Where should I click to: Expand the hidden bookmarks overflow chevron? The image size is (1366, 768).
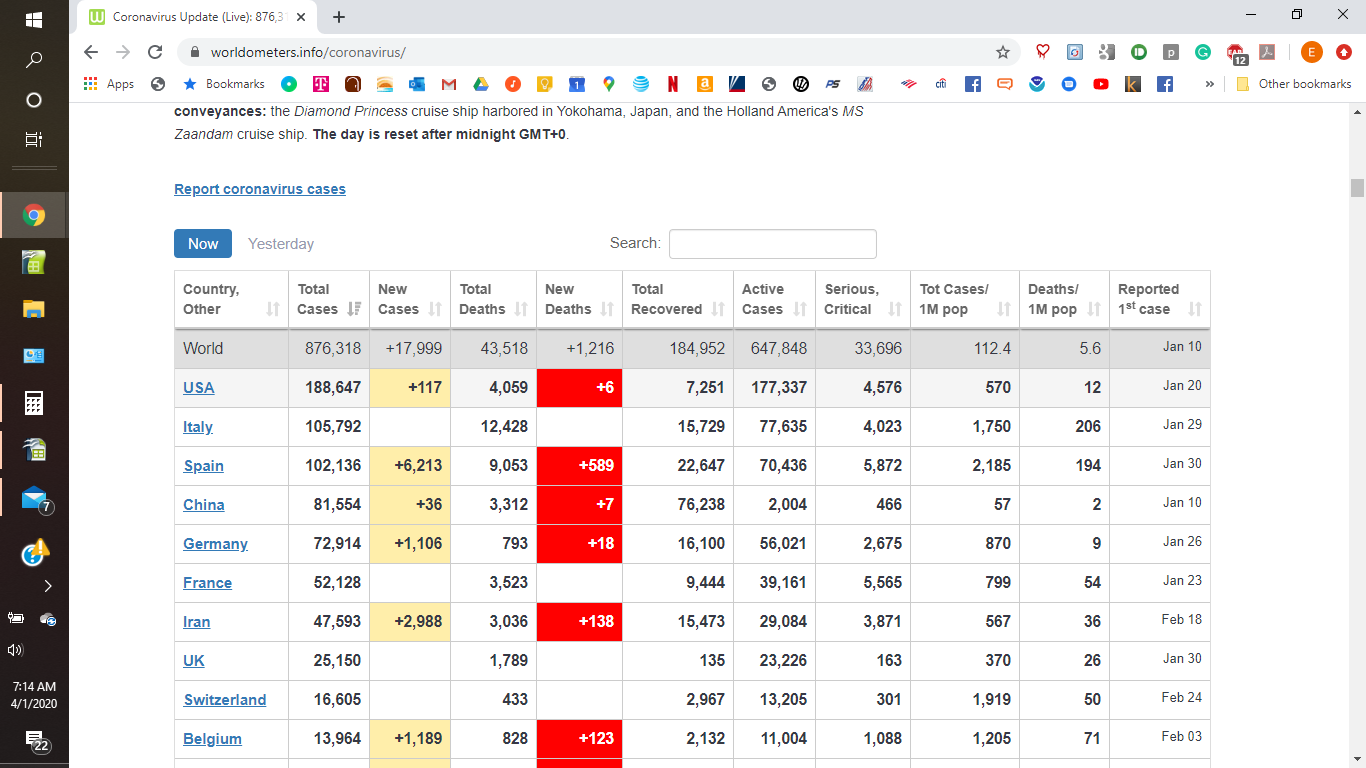click(x=1209, y=84)
